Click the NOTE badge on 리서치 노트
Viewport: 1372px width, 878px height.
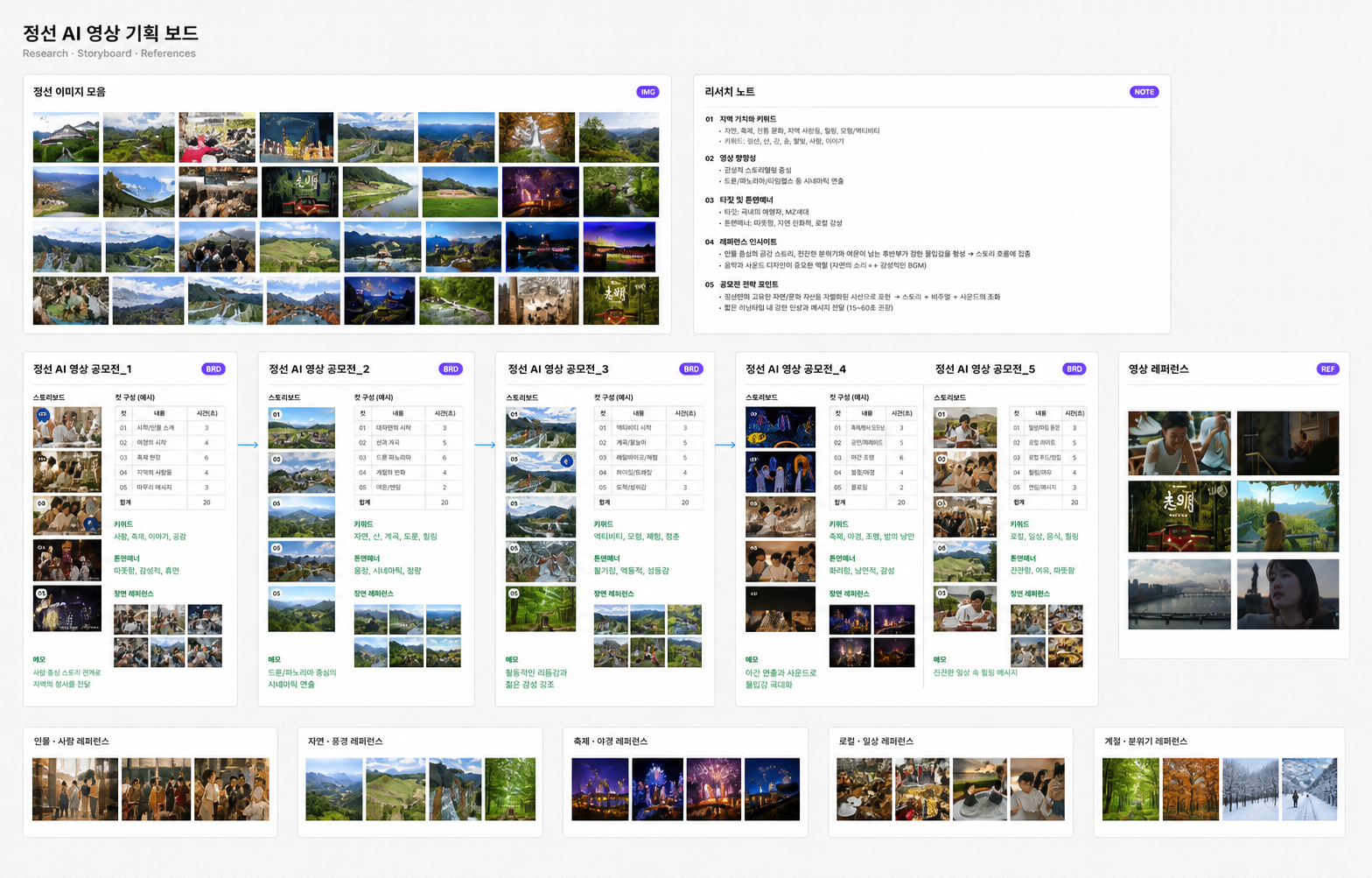click(x=1144, y=92)
